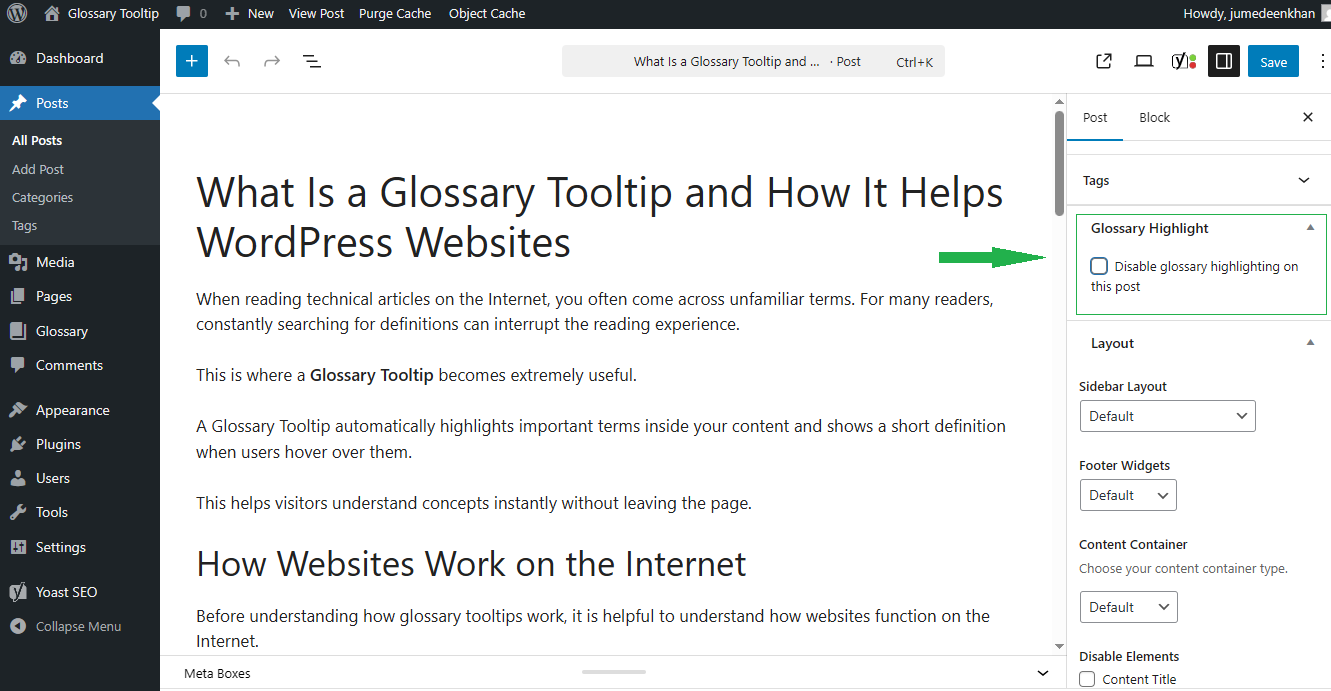Click the WordPress logo in the admin bar
The width and height of the screenshot is (1331, 691).
click(16, 13)
